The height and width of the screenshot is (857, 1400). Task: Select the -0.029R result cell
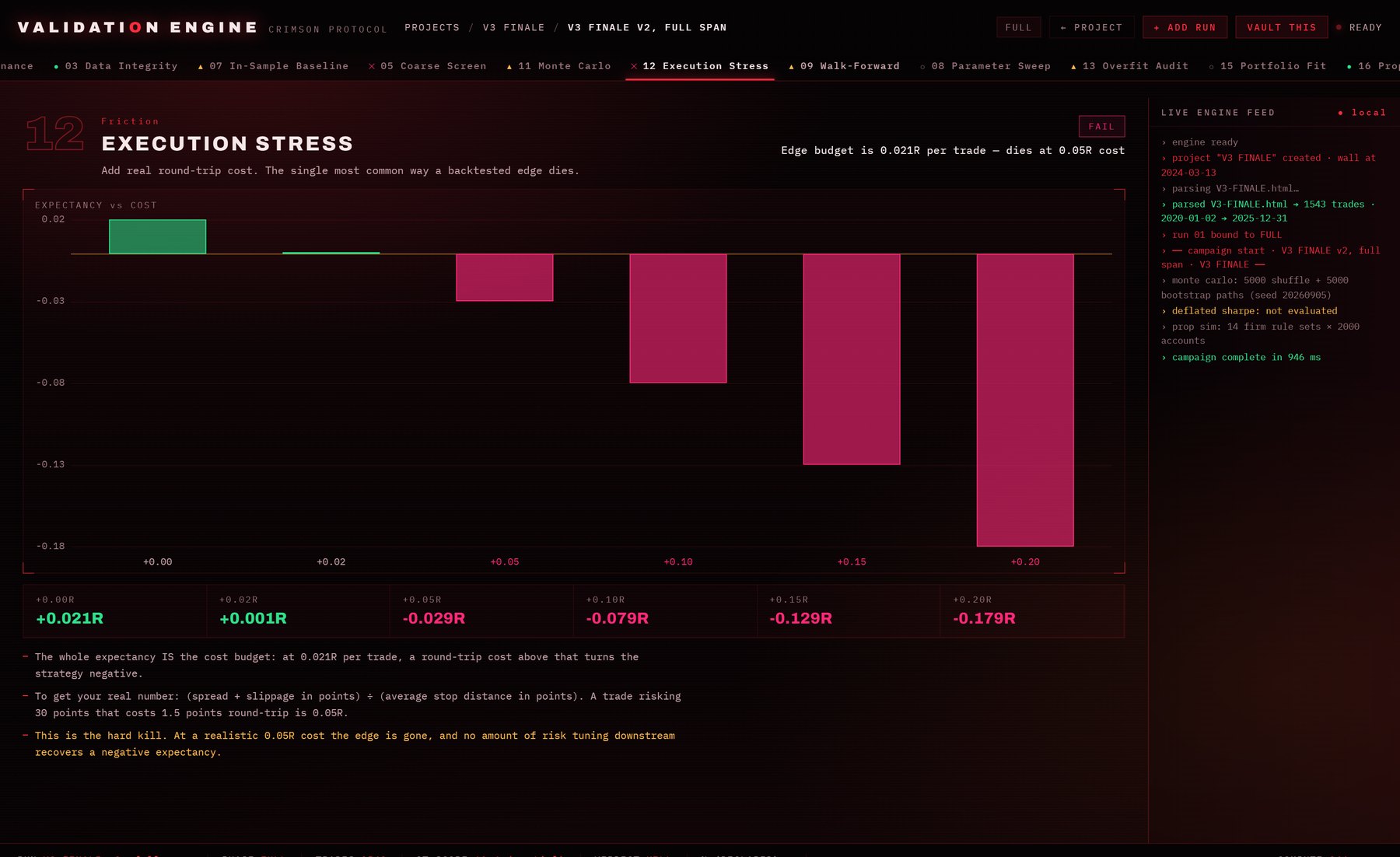click(x=481, y=610)
